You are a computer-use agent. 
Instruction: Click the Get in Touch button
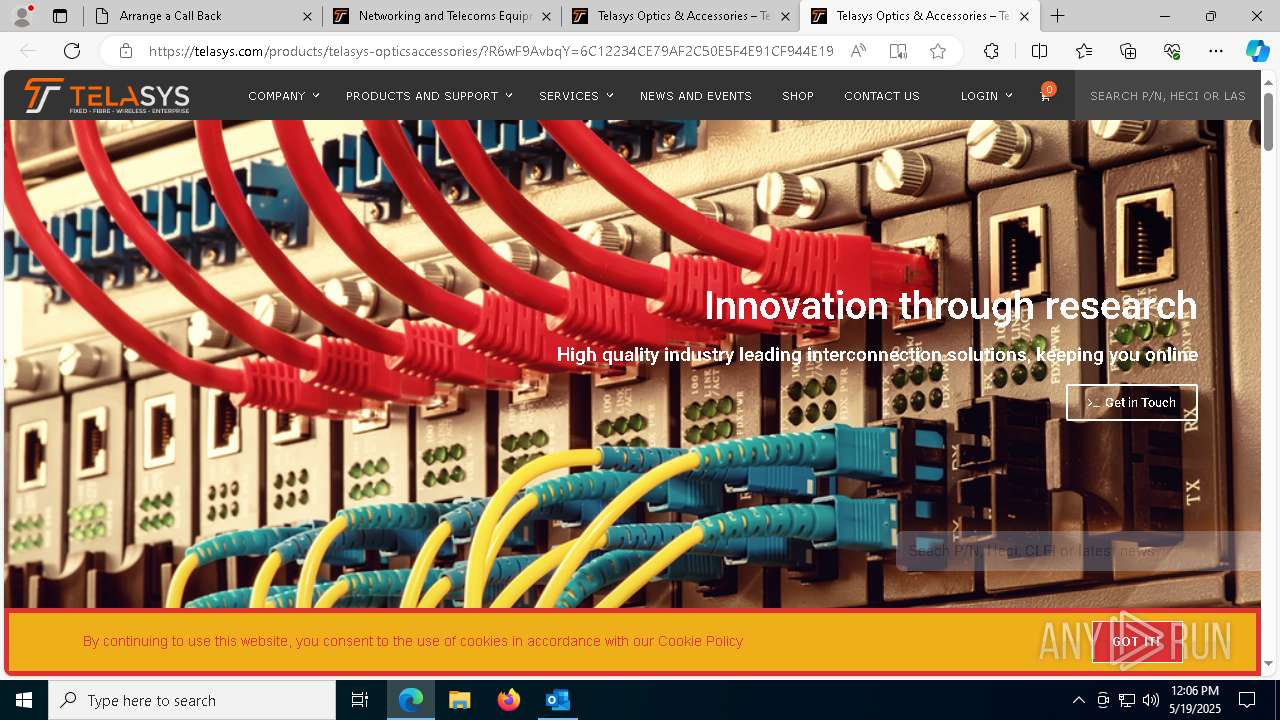click(1131, 402)
